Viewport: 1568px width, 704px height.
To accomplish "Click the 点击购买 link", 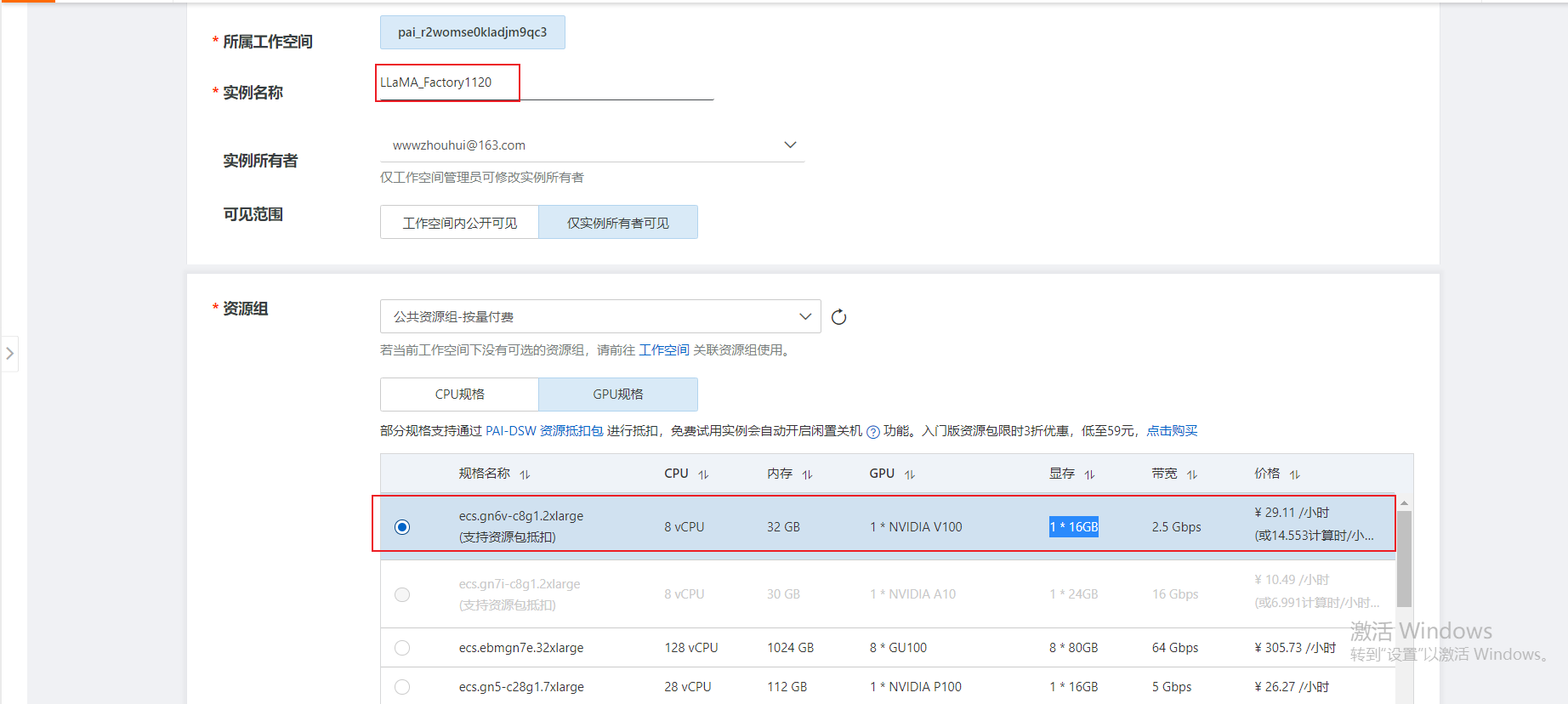I will [1171, 431].
